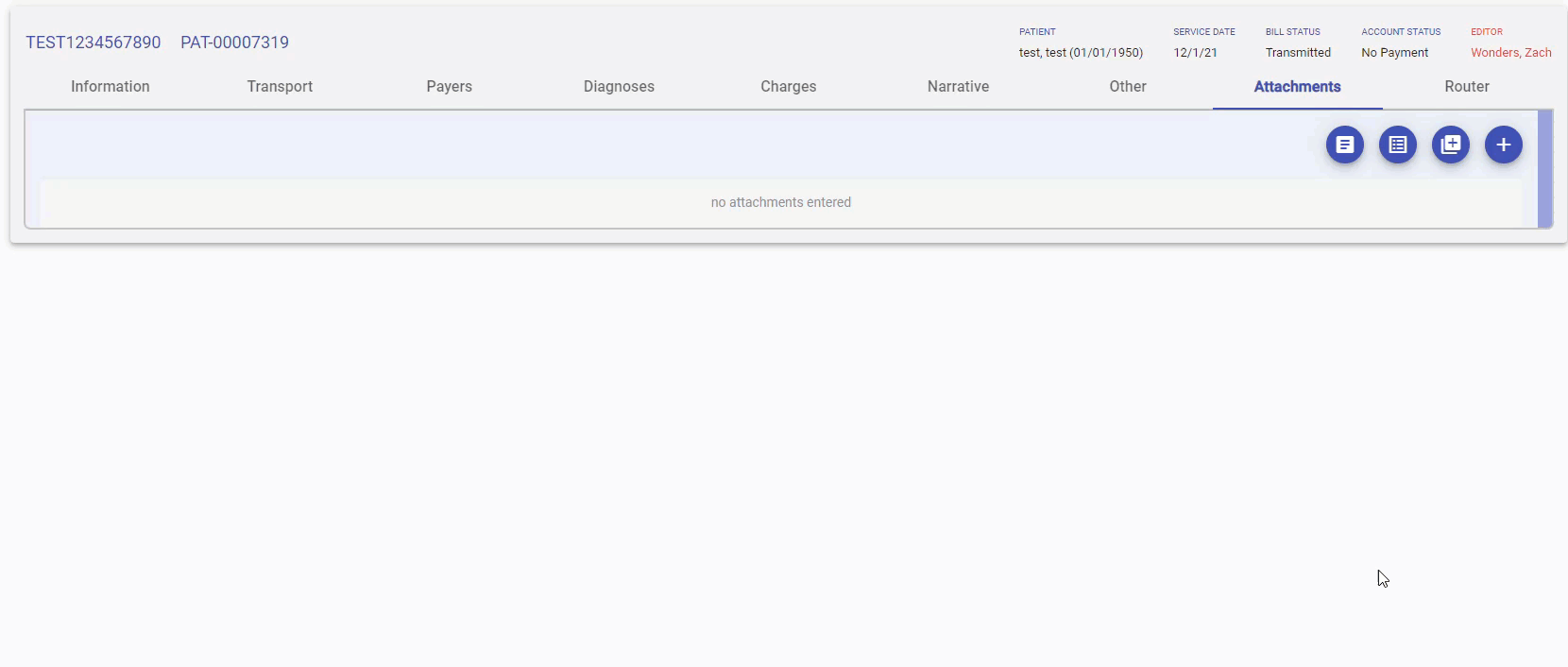Select the Diagnoses tab
1568x667 pixels.
tap(619, 86)
